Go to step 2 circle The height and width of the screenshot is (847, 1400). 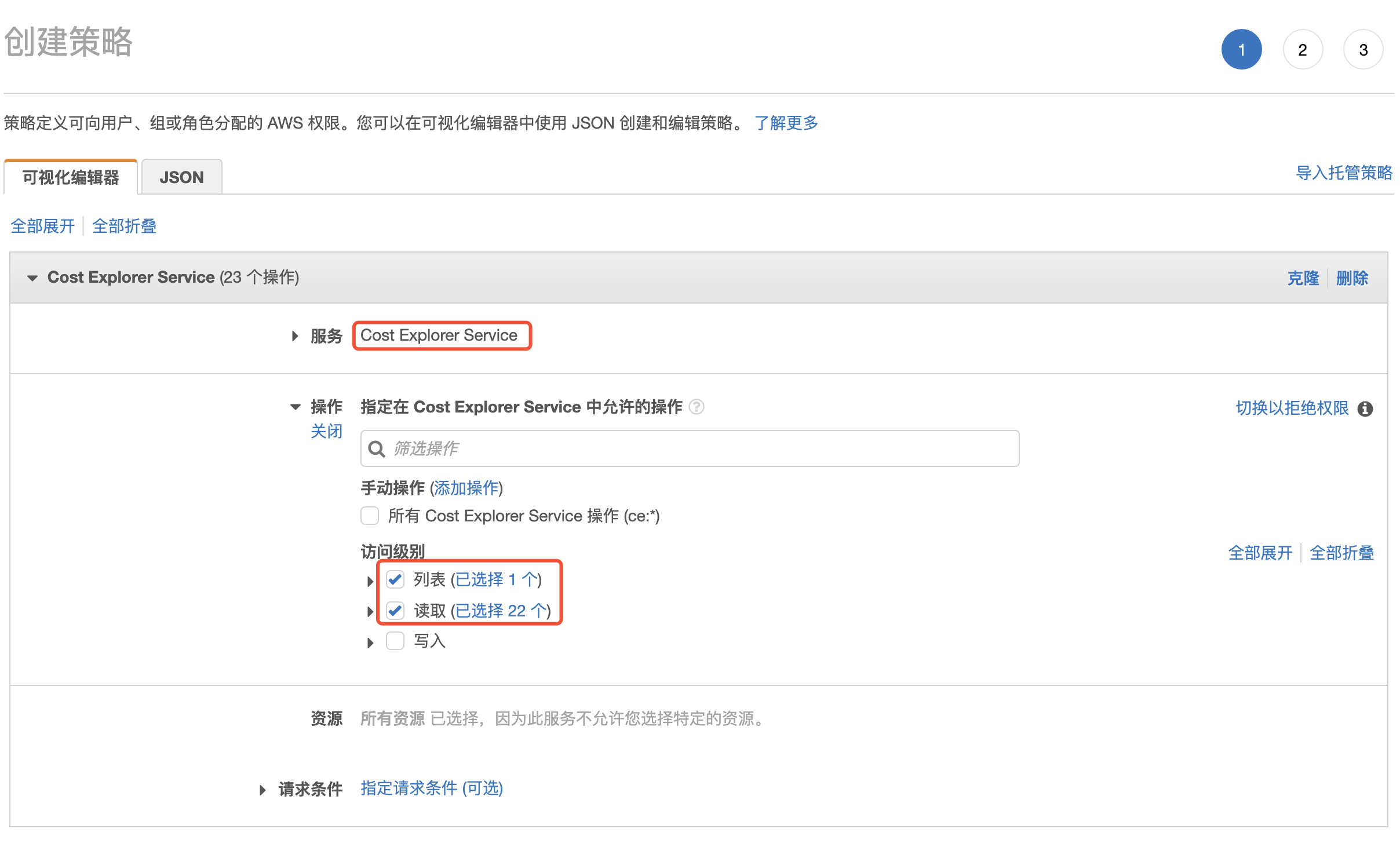(x=1303, y=49)
